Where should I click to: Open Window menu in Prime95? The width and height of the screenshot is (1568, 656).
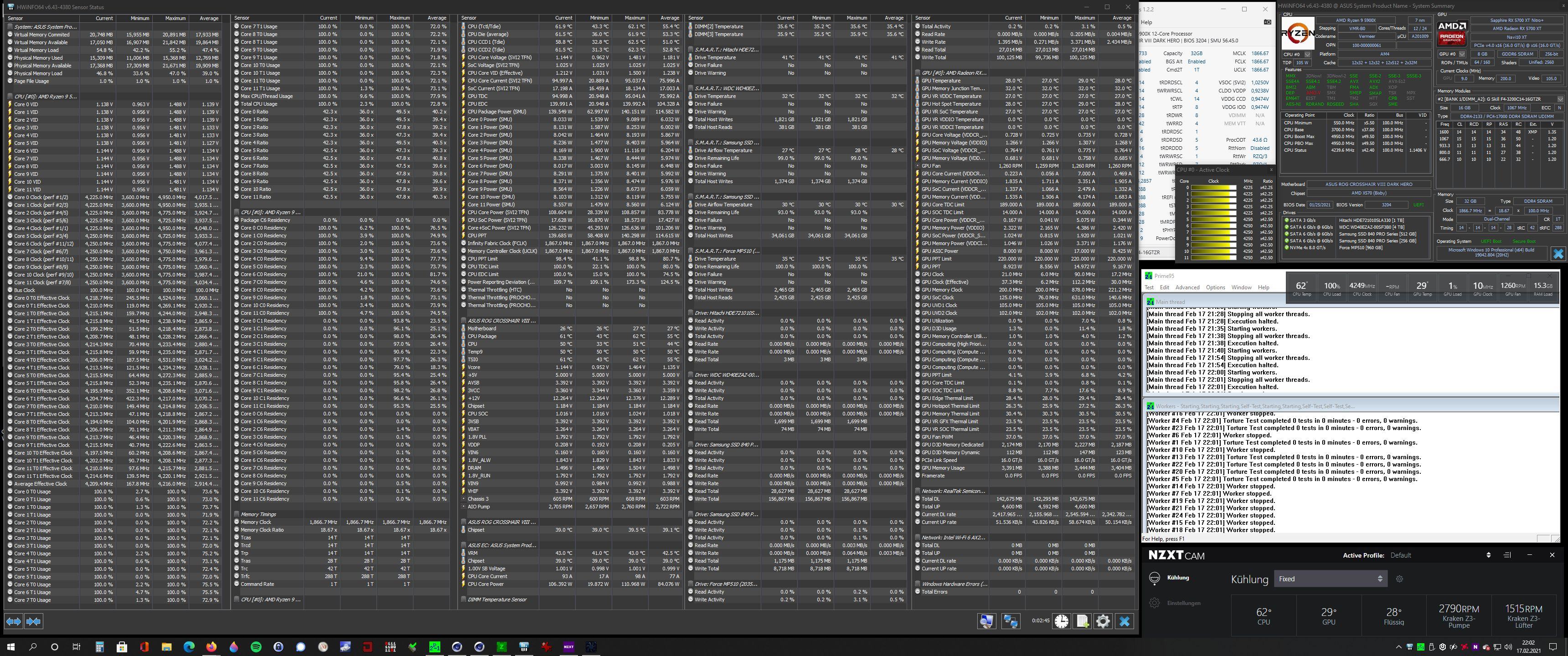pos(1241,287)
